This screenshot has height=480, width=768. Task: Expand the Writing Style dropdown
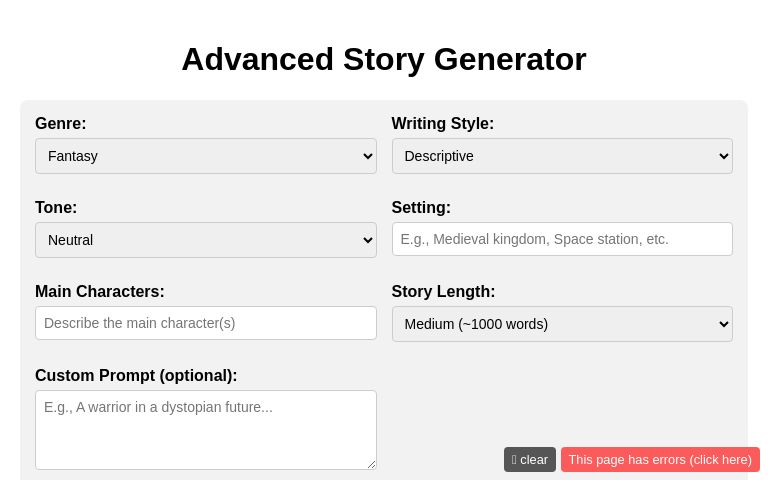point(562,156)
